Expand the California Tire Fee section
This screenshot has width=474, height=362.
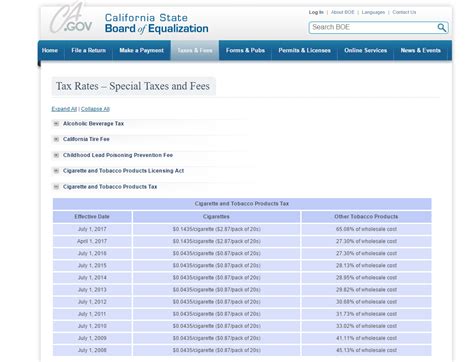56,139
